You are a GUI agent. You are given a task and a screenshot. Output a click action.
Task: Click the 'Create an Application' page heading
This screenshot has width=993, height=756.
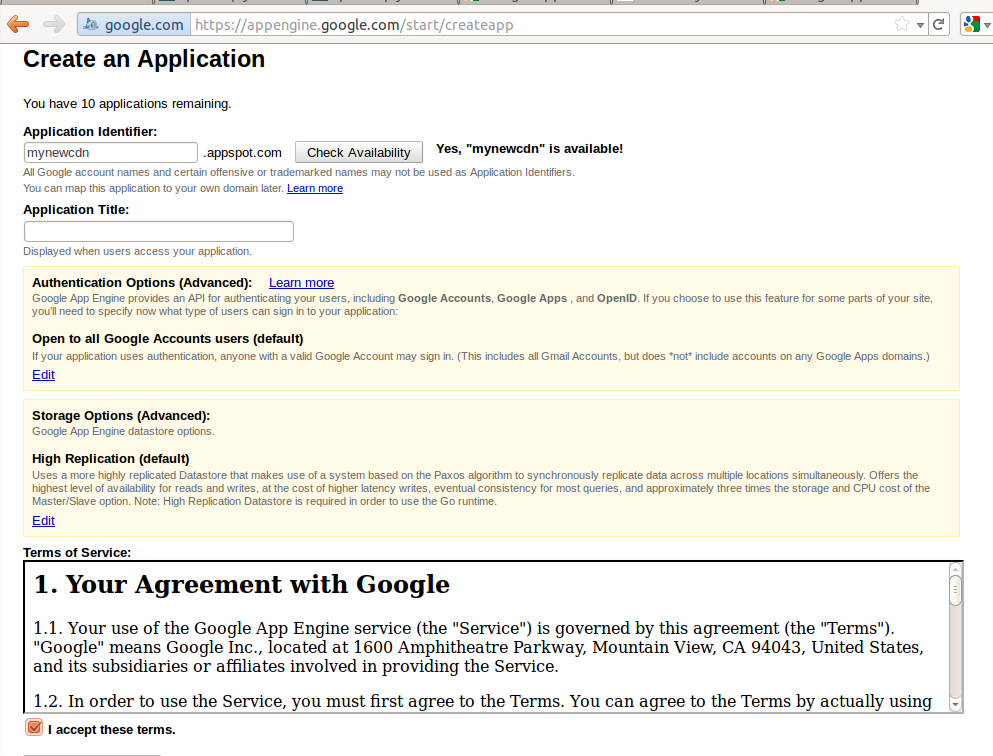144,59
